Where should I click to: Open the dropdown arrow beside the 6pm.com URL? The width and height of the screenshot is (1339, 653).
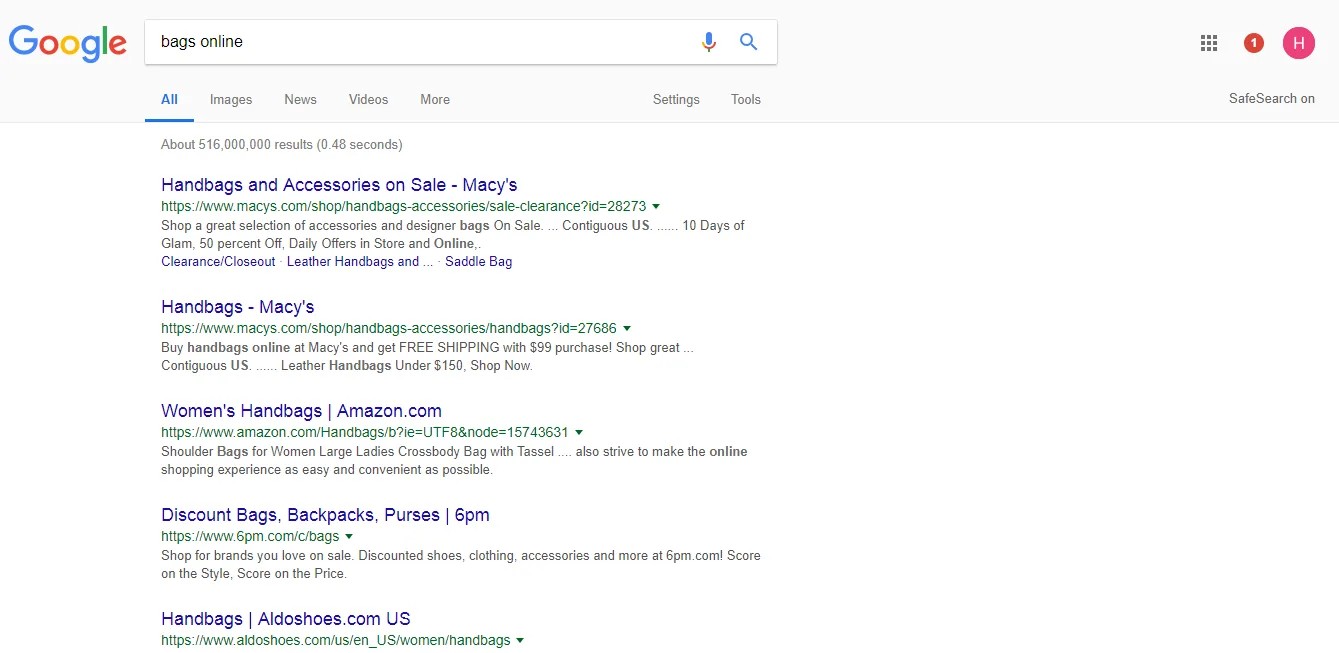pyautogui.click(x=349, y=536)
